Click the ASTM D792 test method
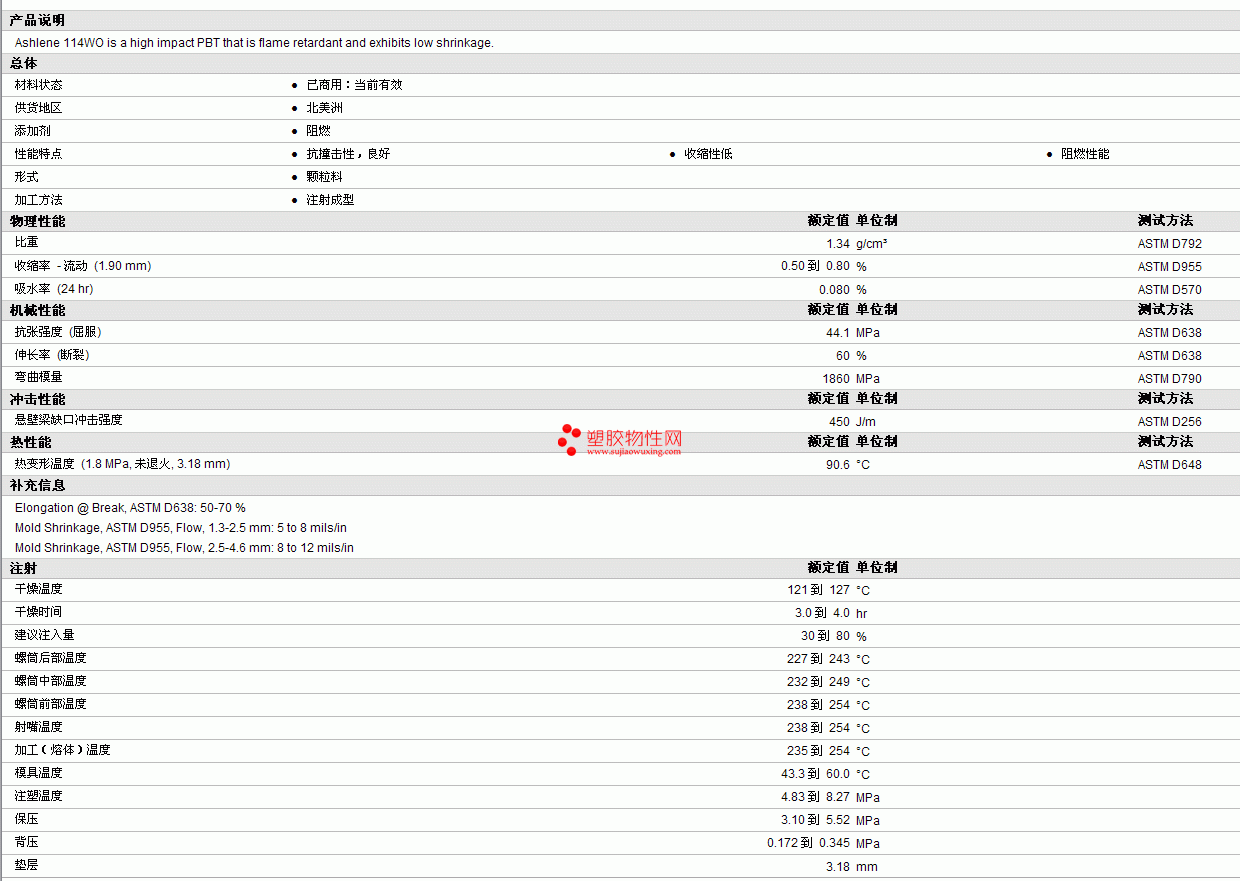 point(1170,244)
